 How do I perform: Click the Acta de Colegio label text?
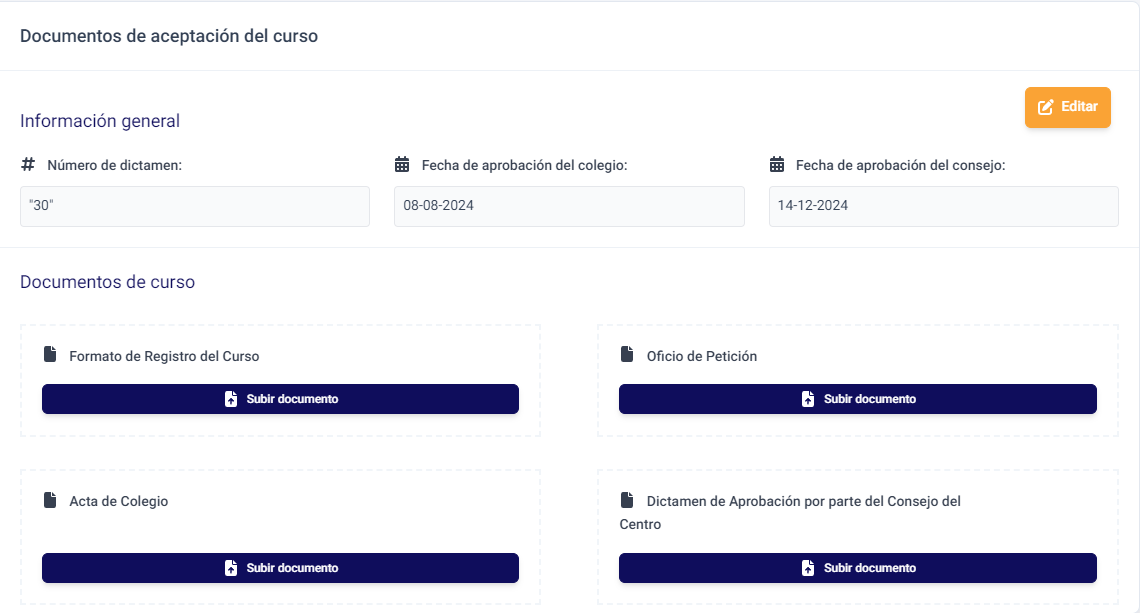[x=118, y=501]
